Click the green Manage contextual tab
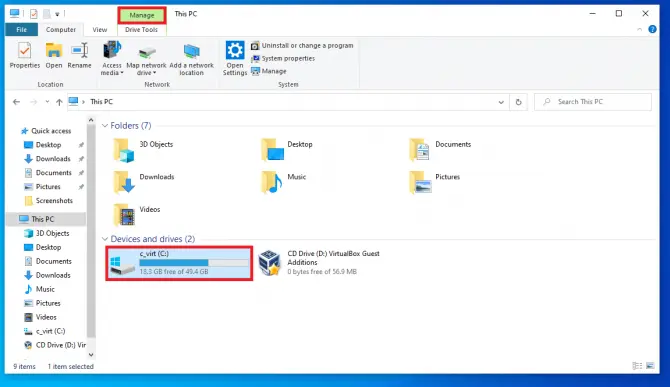Image resolution: width=670 pixels, height=387 pixels. (142, 15)
